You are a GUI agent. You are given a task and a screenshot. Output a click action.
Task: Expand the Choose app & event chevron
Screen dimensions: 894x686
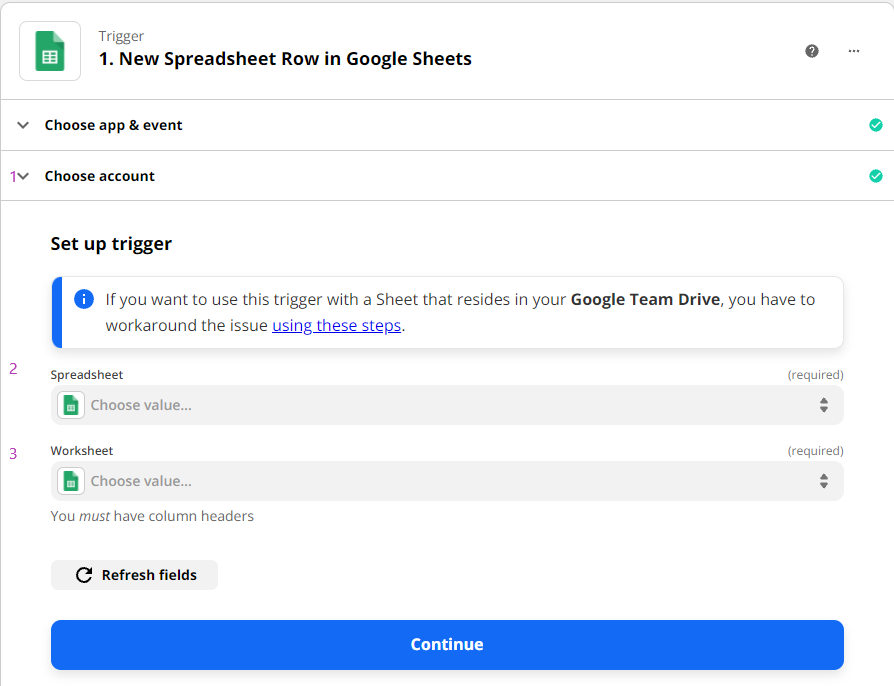click(23, 125)
